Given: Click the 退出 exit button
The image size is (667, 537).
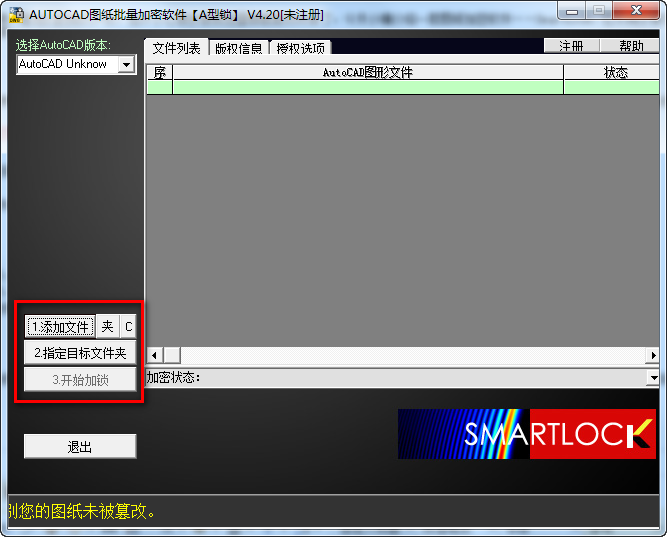Looking at the screenshot, I should tap(80, 446).
